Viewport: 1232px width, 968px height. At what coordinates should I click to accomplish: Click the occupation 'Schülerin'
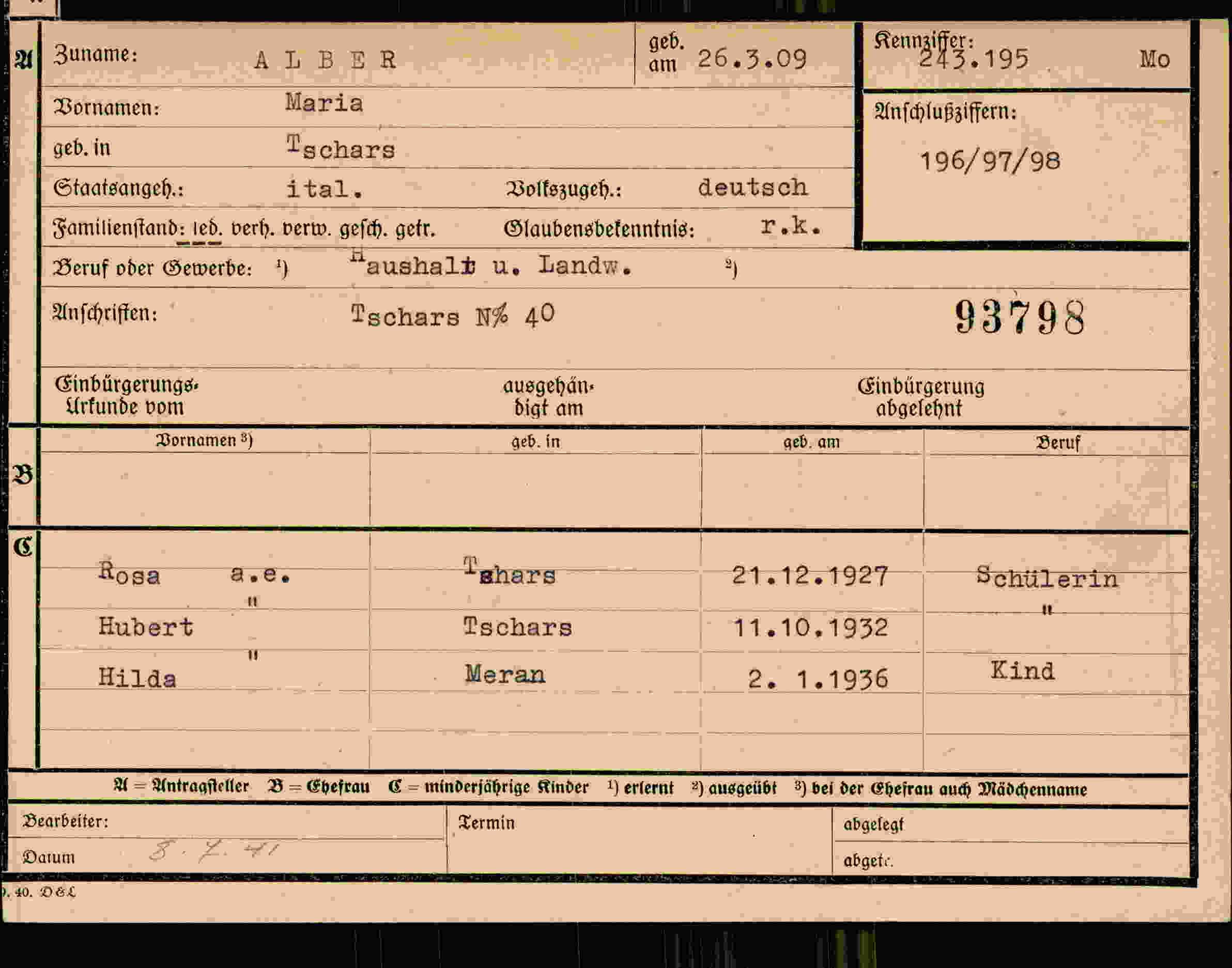pos(1047,577)
